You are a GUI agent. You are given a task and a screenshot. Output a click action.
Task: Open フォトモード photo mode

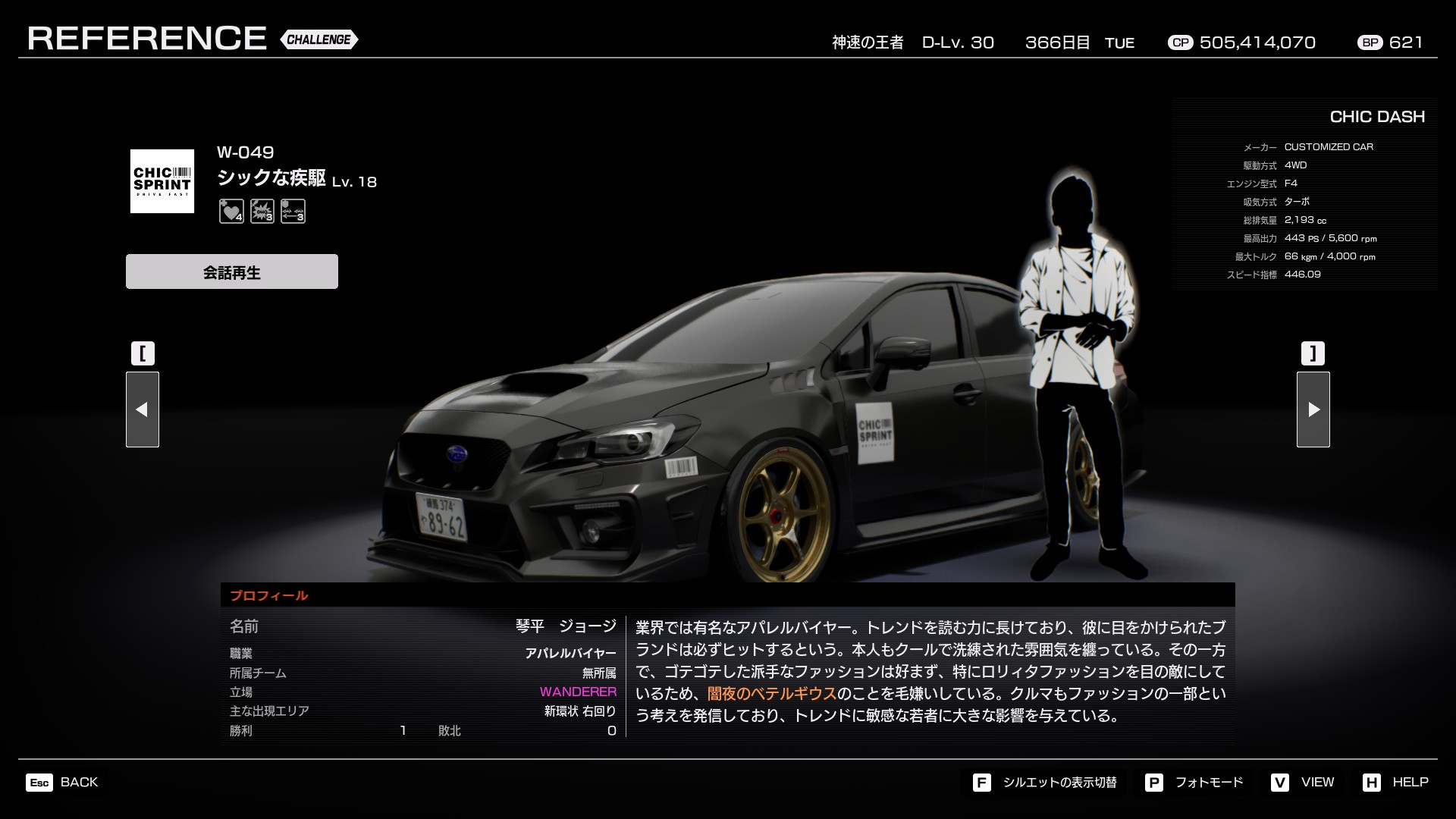click(x=1194, y=782)
